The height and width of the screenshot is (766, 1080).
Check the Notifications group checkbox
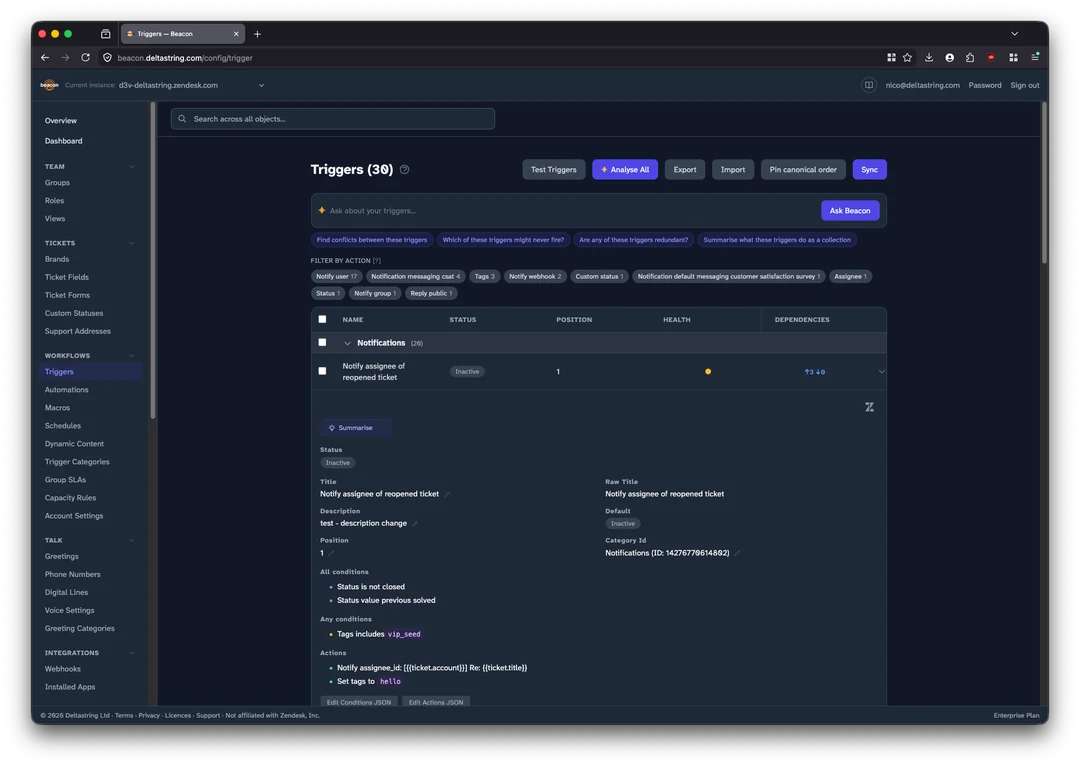(x=322, y=342)
